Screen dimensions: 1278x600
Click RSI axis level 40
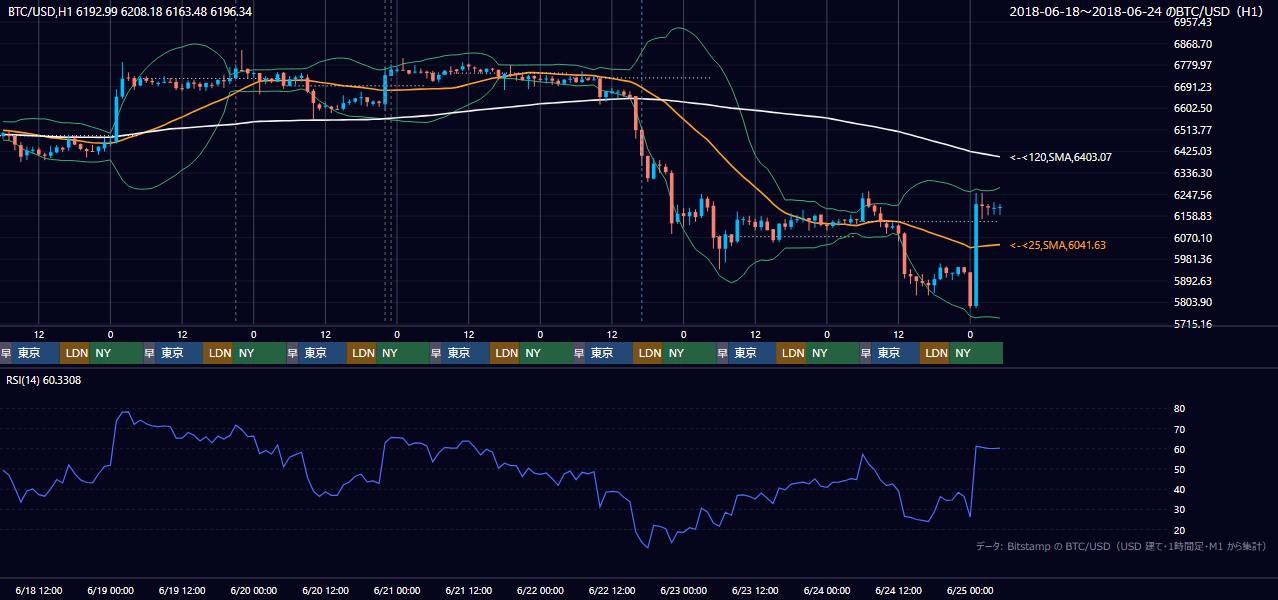[x=1179, y=490]
